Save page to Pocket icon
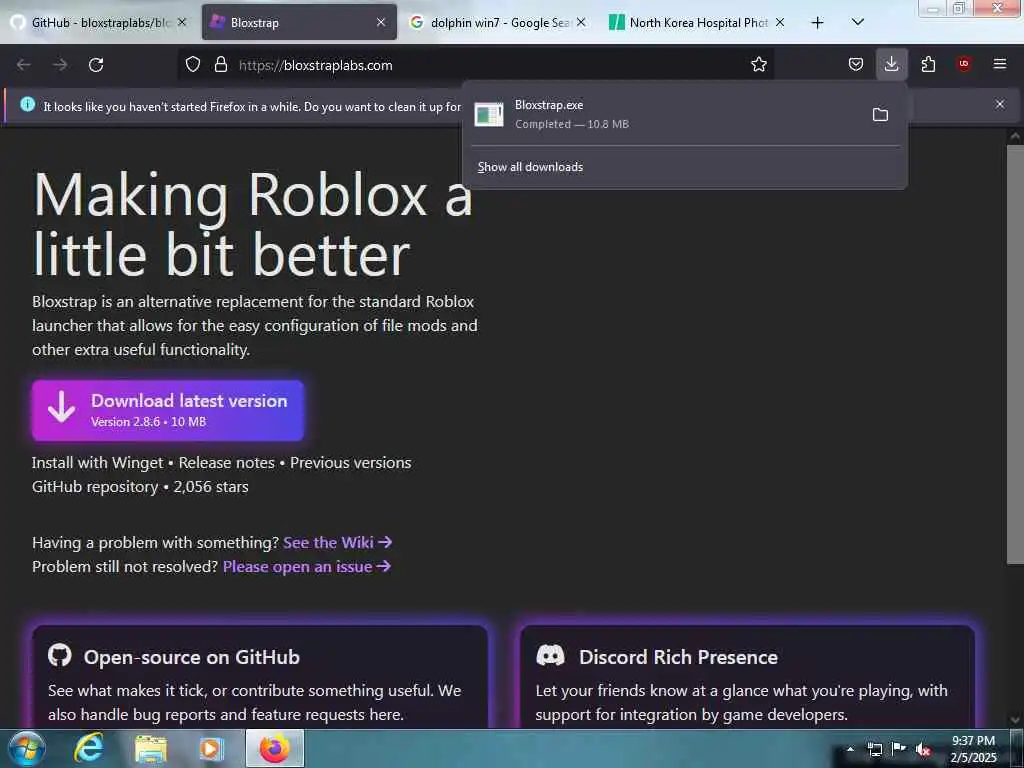 coord(856,65)
